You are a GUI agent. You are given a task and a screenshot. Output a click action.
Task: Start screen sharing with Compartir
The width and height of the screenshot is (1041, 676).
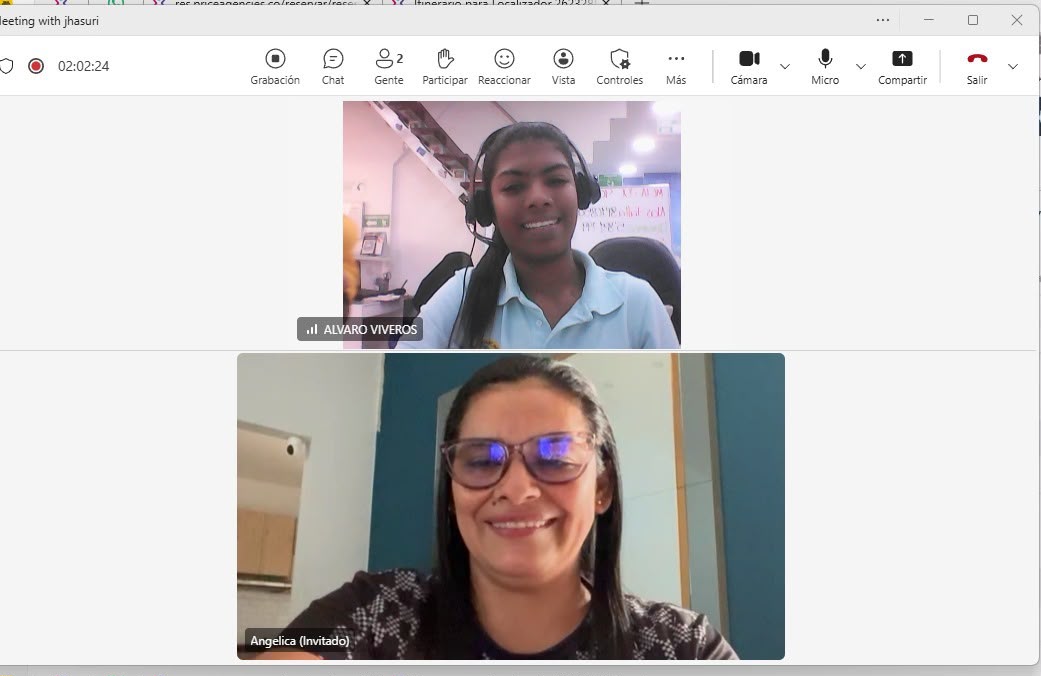click(902, 66)
